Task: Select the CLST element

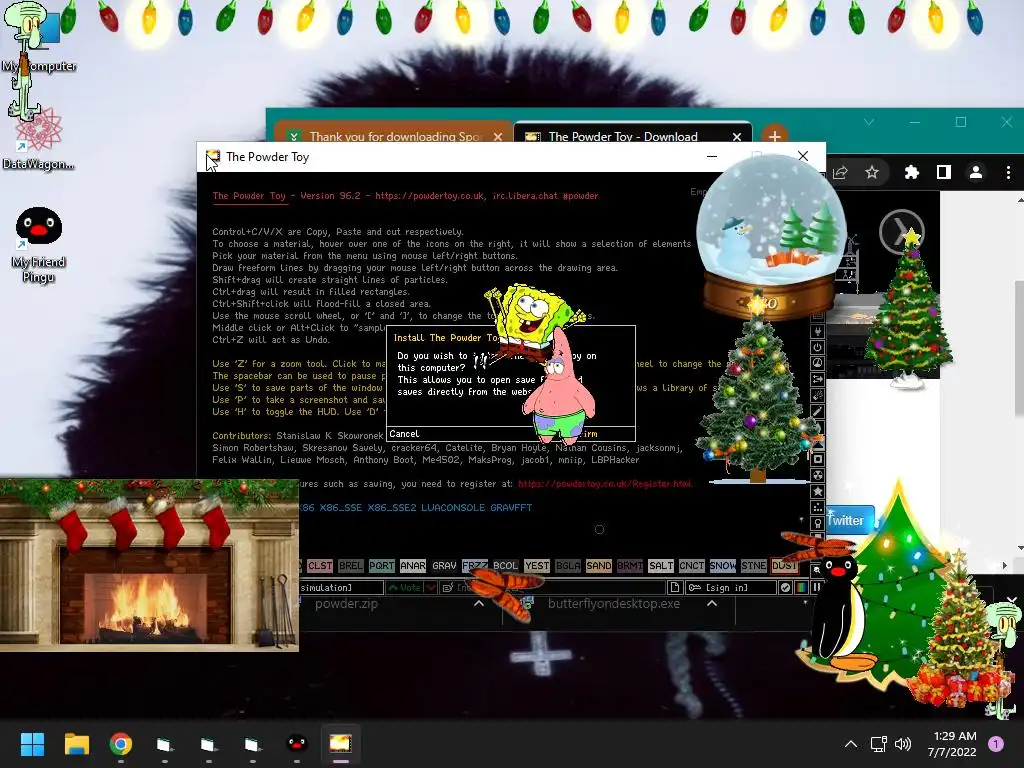Action: (x=320, y=566)
